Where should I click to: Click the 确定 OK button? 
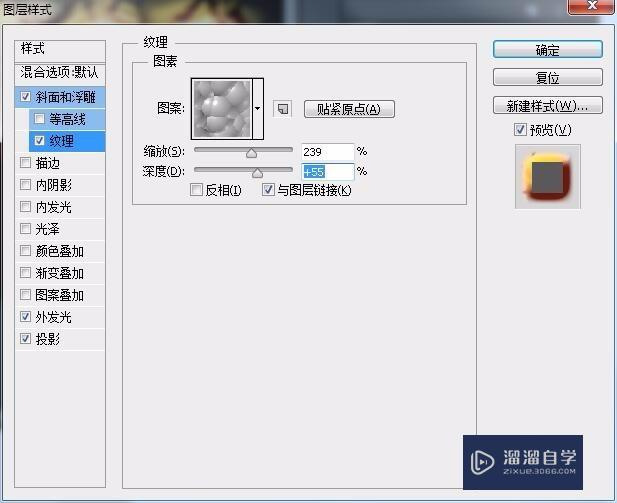547,50
